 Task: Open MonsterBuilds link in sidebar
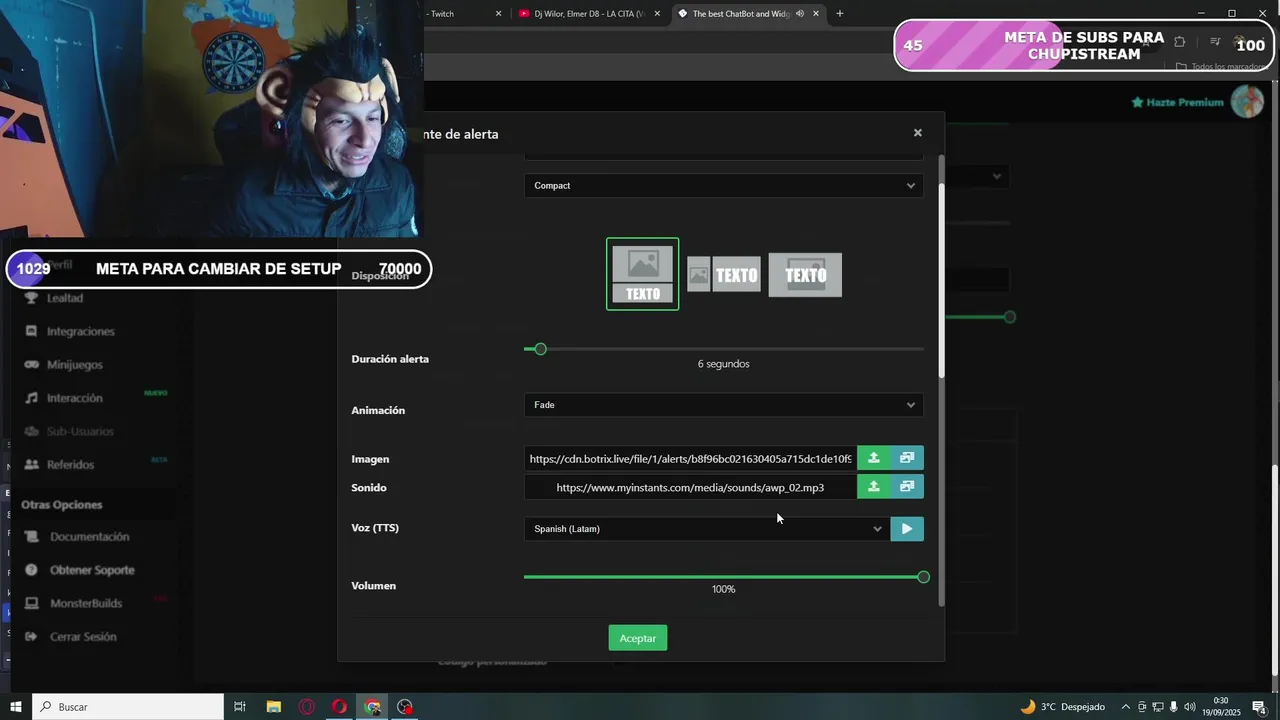point(86,603)
